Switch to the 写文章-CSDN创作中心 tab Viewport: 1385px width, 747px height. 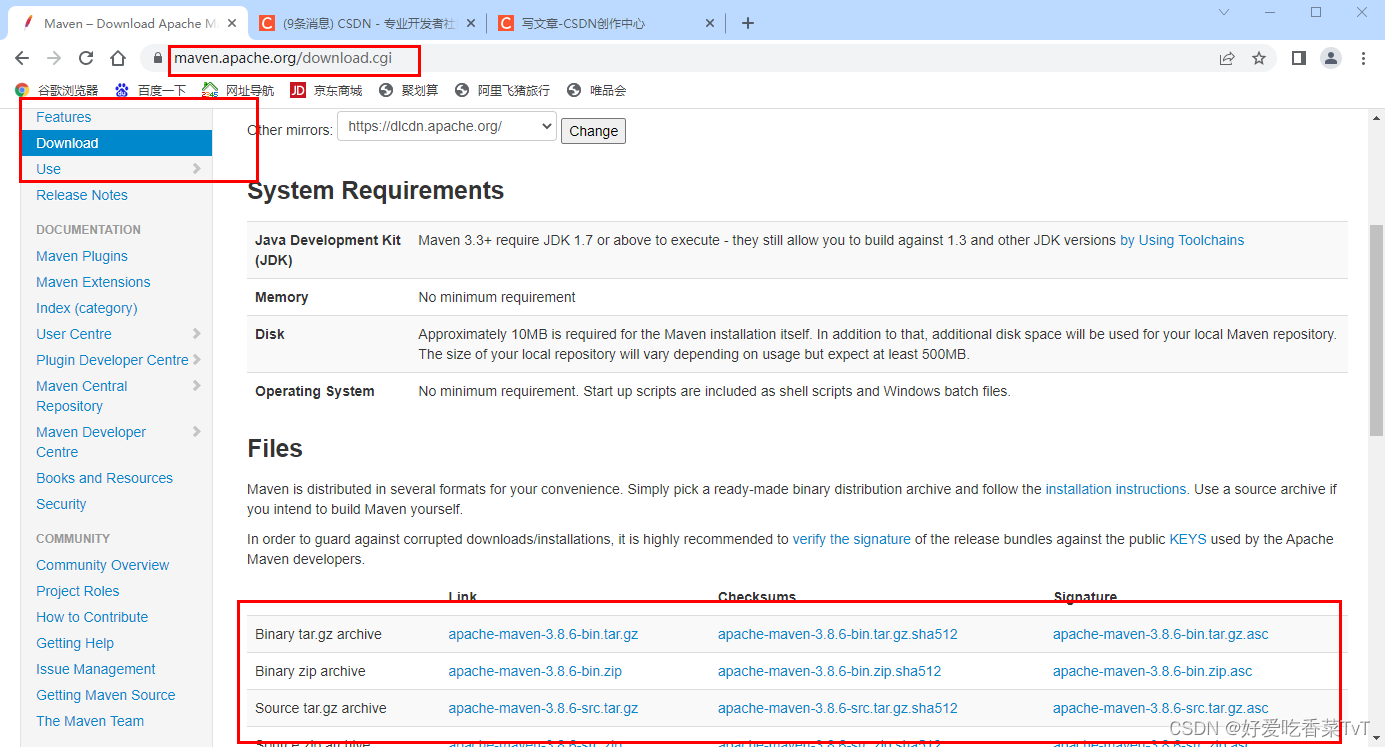(x=608, y=23)
